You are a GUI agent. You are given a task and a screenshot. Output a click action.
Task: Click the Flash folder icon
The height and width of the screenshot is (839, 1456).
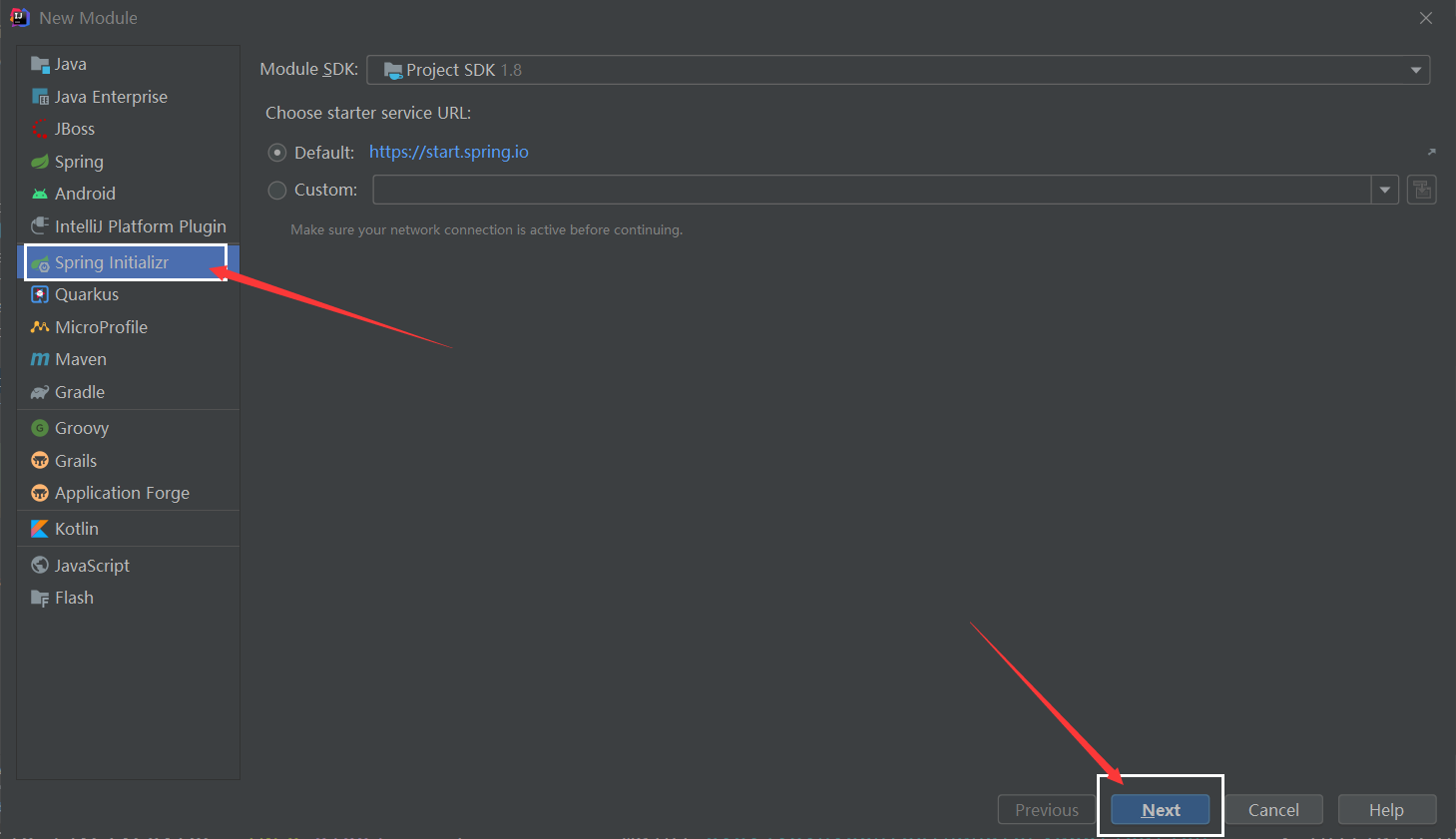[40, 598]
